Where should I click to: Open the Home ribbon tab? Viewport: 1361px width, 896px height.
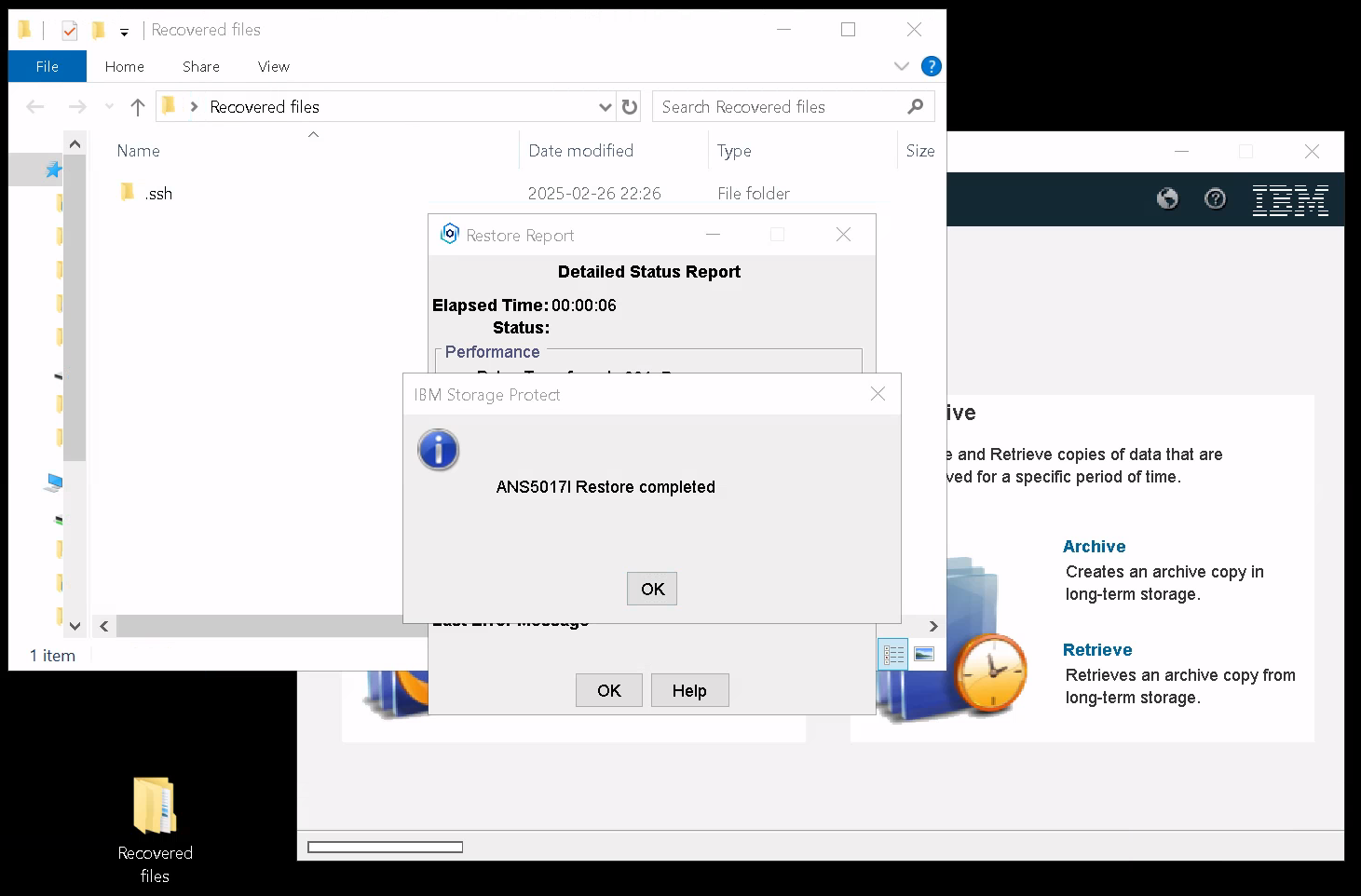click(125, 66)
